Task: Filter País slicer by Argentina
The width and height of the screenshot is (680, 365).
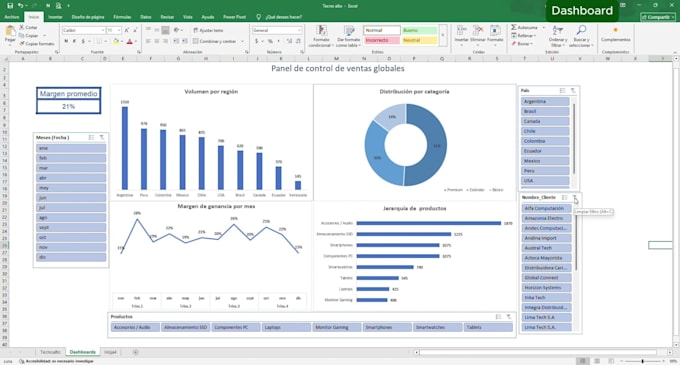Action: (545, 101)
